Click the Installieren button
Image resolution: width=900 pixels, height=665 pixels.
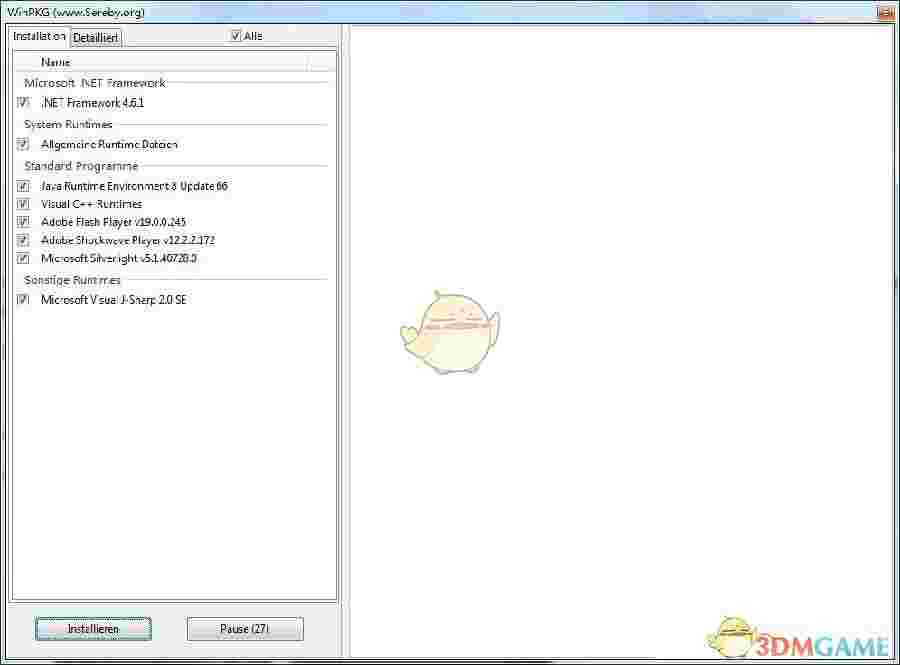93,629
